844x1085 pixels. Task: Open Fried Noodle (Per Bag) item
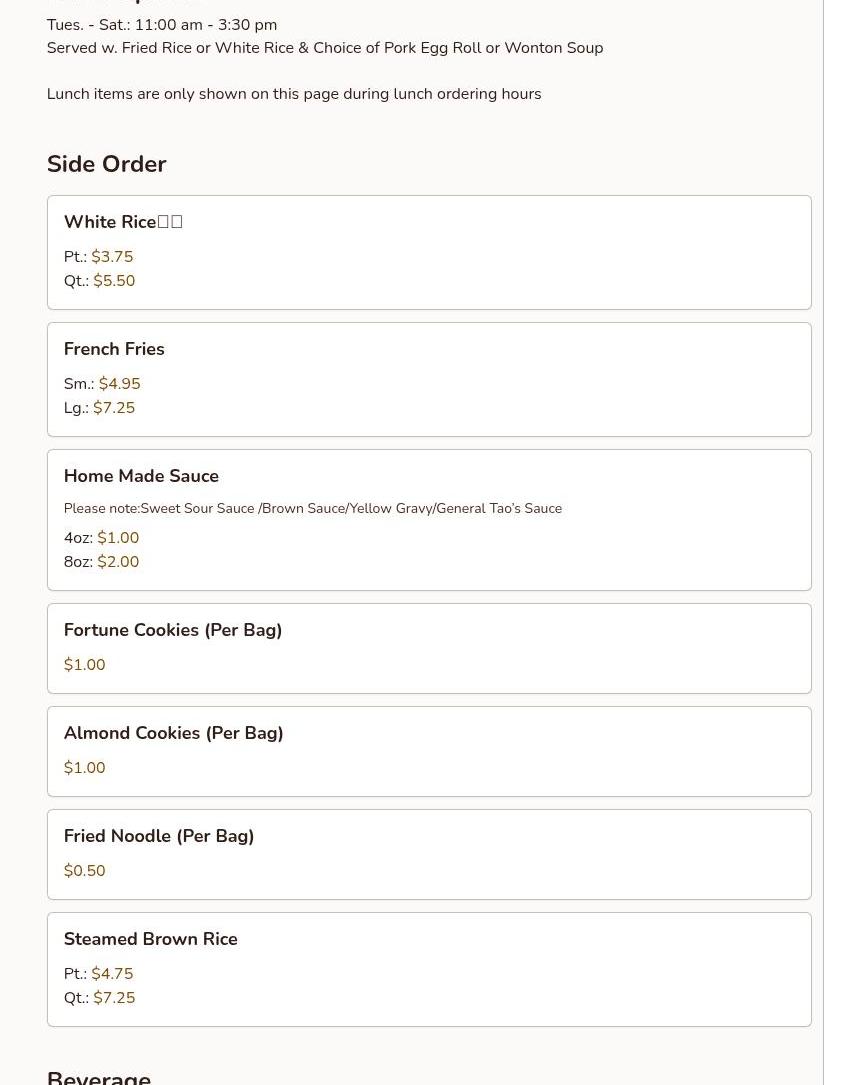[x=429, y=855]
